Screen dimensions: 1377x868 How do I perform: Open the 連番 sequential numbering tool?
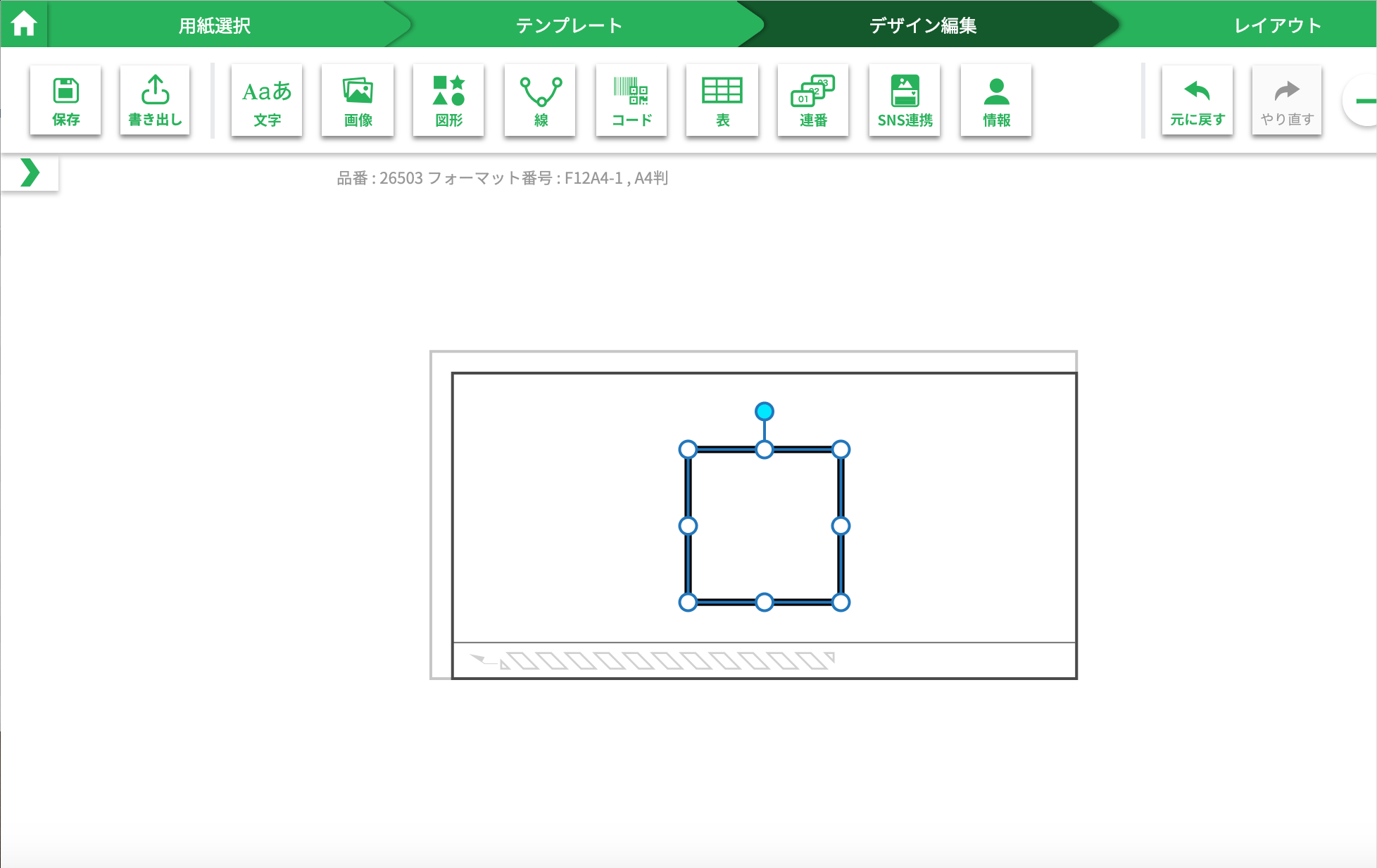point(813,100)
